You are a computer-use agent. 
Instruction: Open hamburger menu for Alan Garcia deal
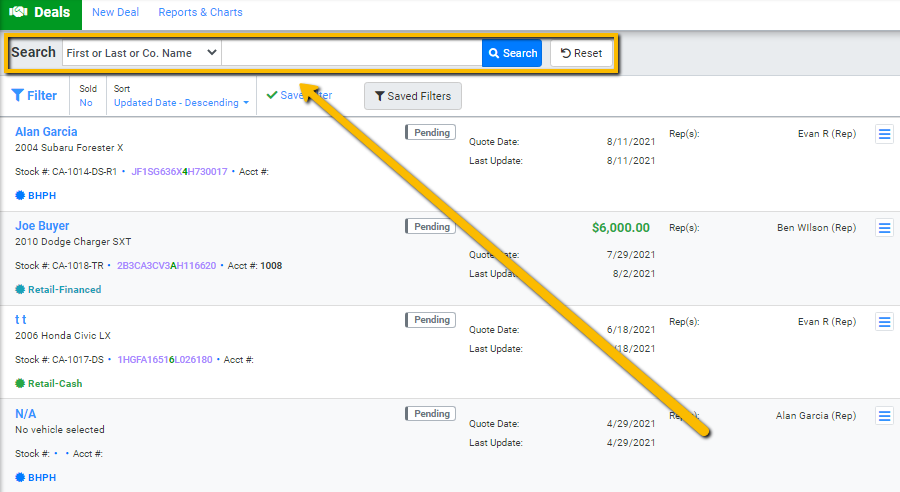click(884, 135)
